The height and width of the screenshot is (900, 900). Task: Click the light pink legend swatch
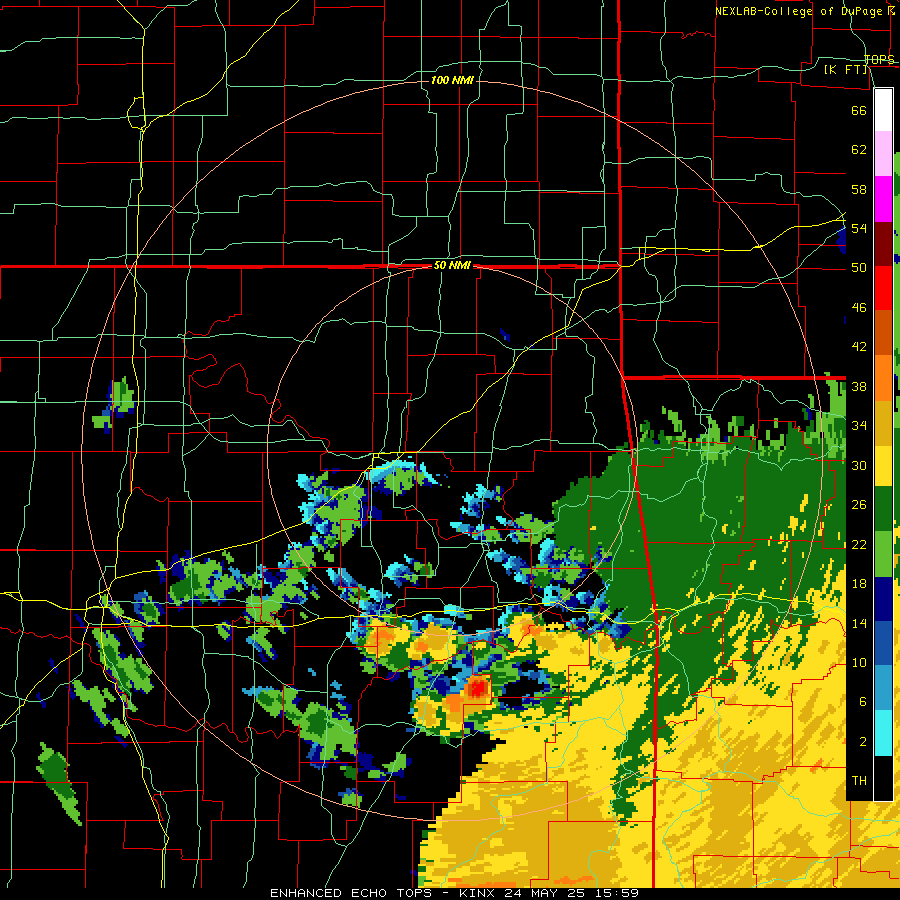click(x=883, y=154)
